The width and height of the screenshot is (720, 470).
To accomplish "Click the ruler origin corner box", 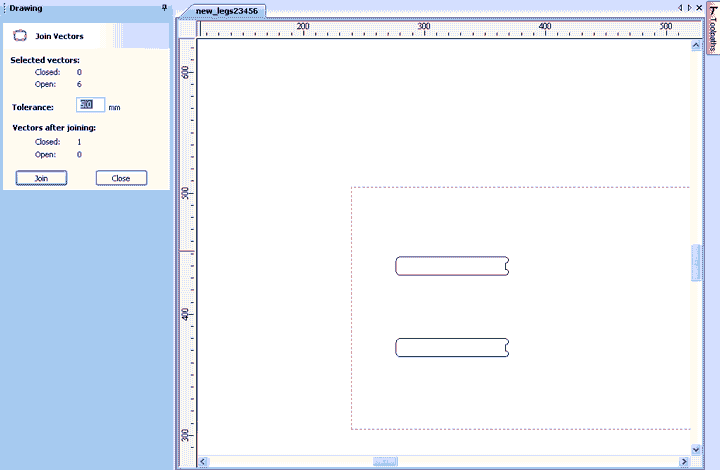I will pos(187,28).
